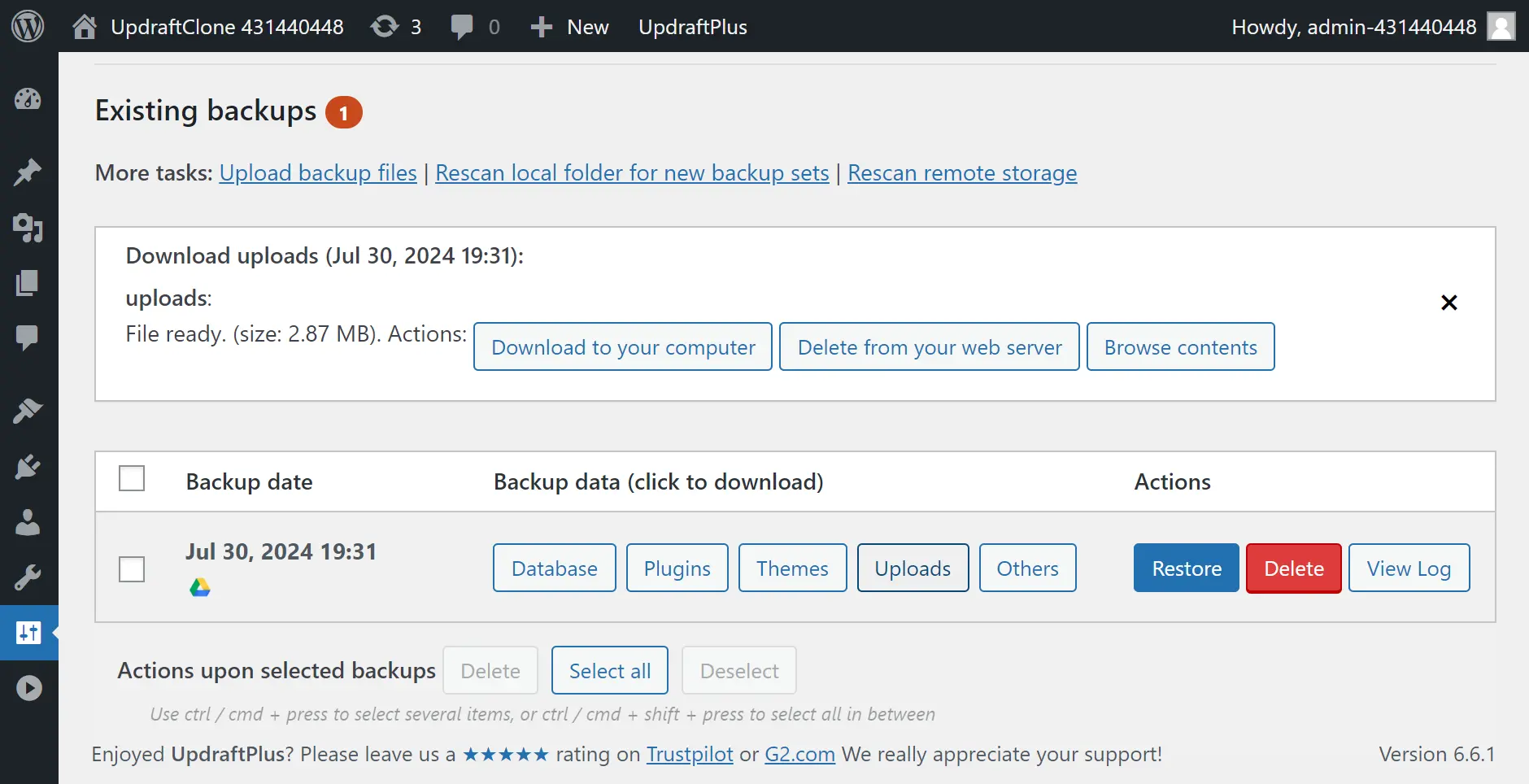Screen dimensions: 1529x784
Task: Tick checkbox for Jul 30, 2024 19:31 backup
Action: coord(132,568)
